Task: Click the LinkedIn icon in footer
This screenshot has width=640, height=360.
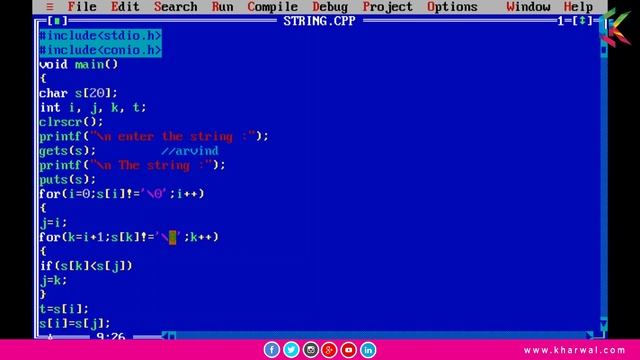Action: (x=368, y=350)
